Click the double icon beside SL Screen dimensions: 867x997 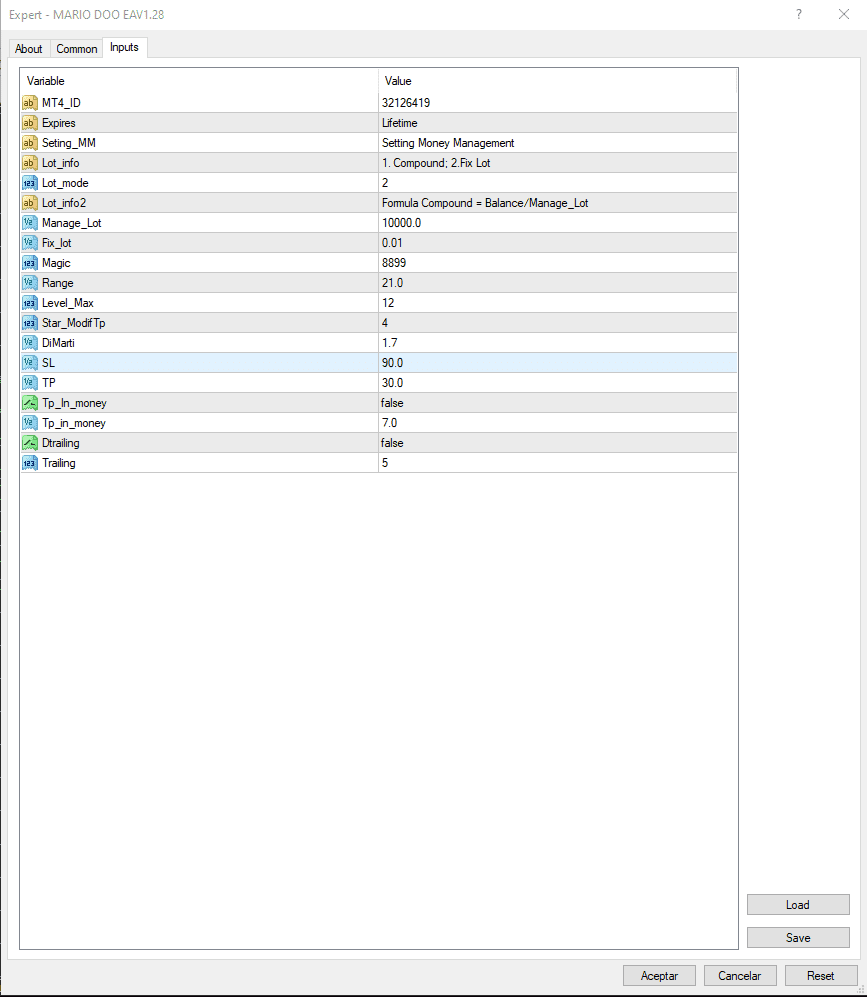tap(30, 362)
